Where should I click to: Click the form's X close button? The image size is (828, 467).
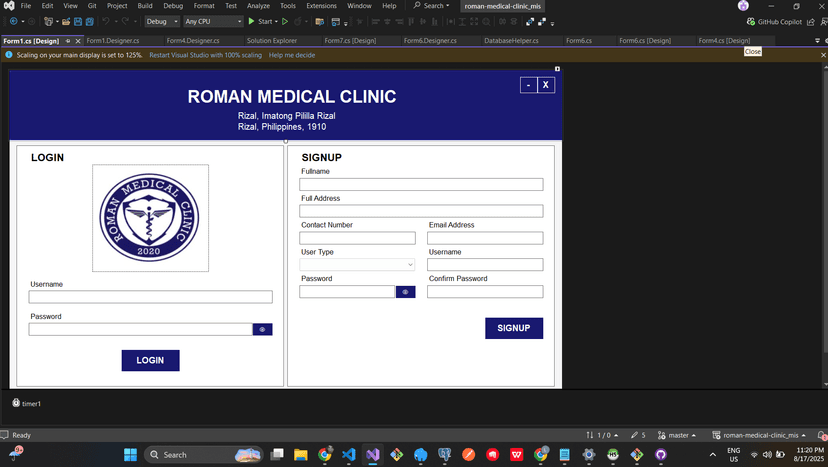coord(546,85)
